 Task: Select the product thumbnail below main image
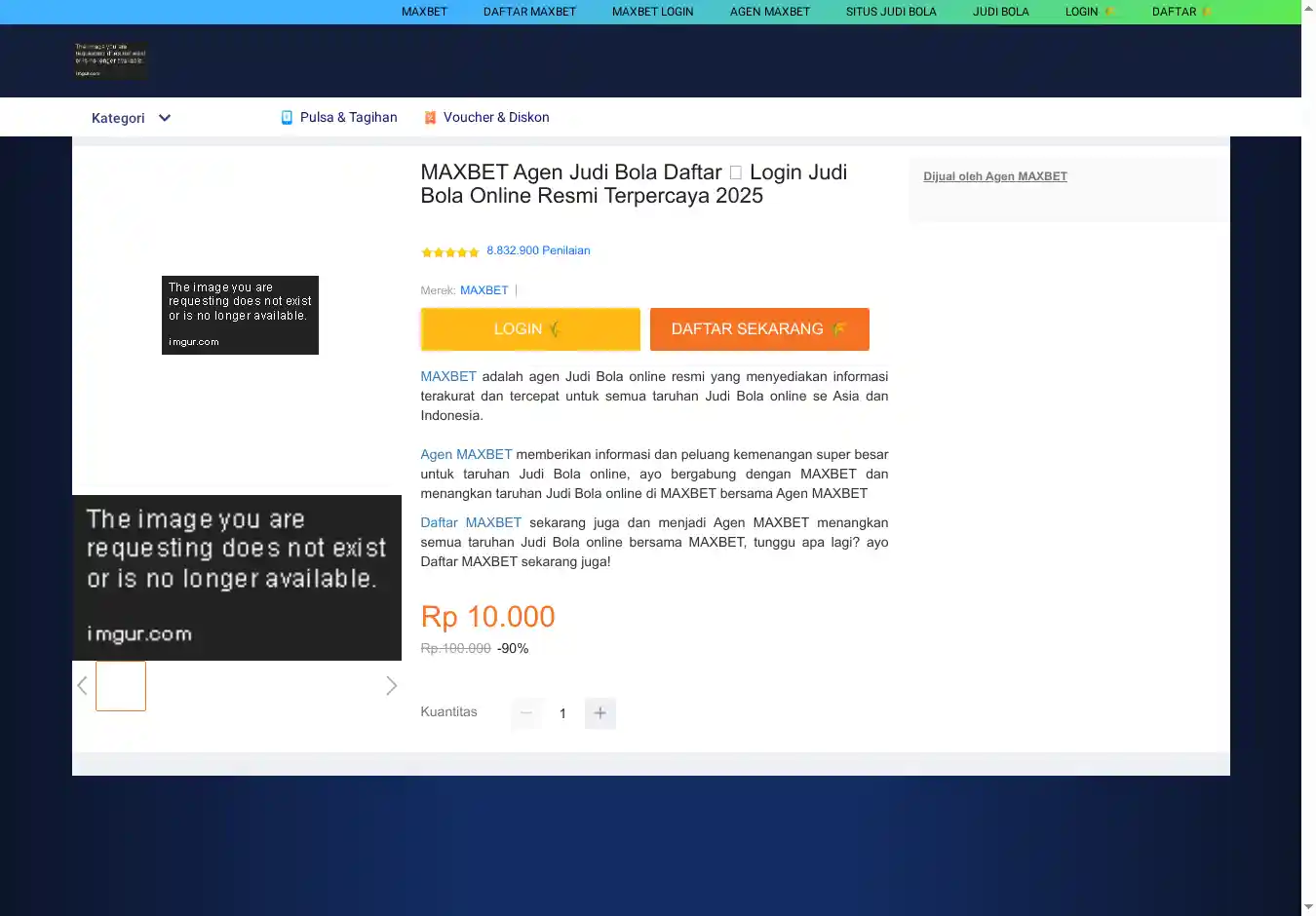121,686
